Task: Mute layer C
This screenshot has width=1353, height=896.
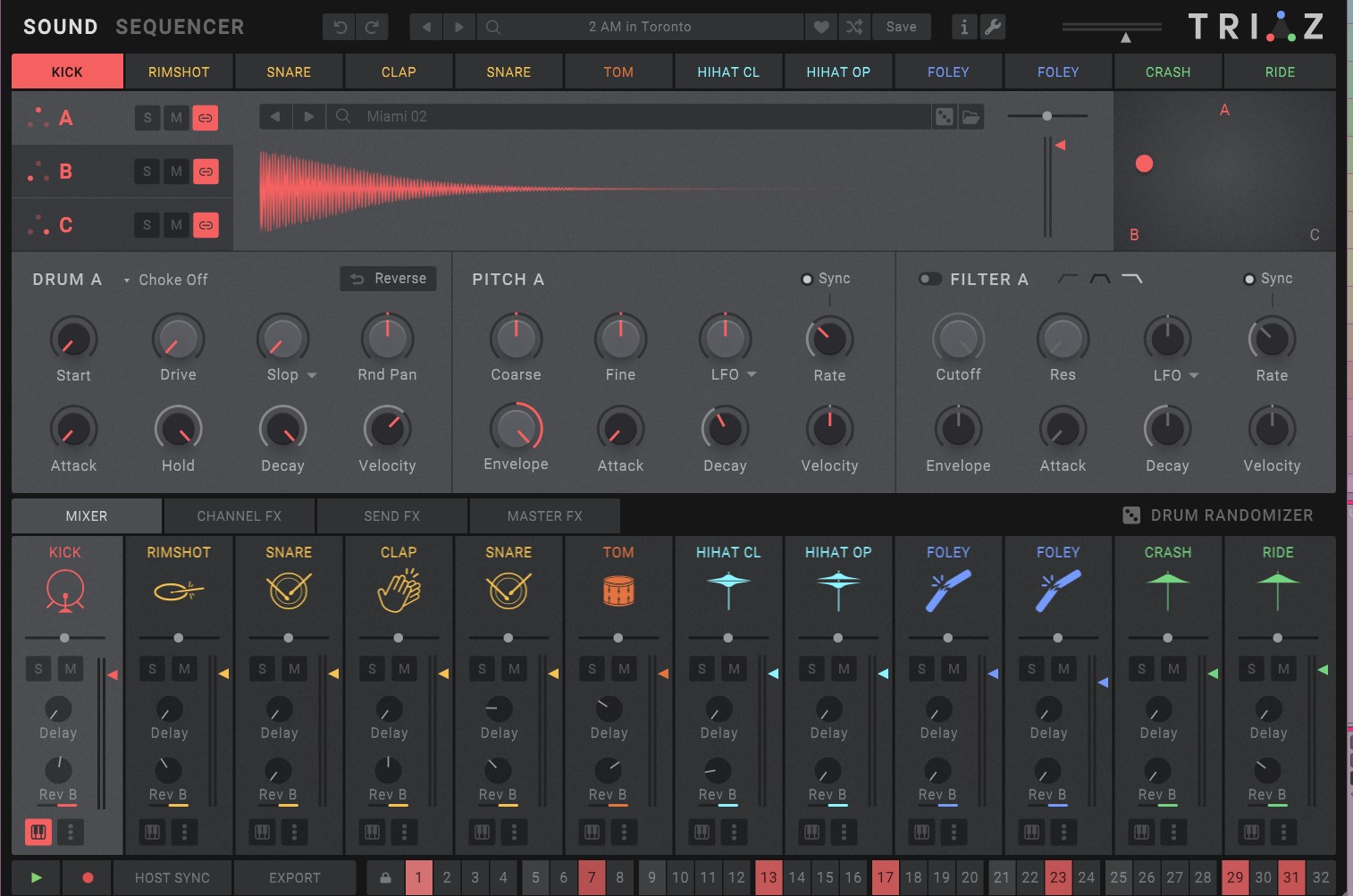Action: (176, 225)
